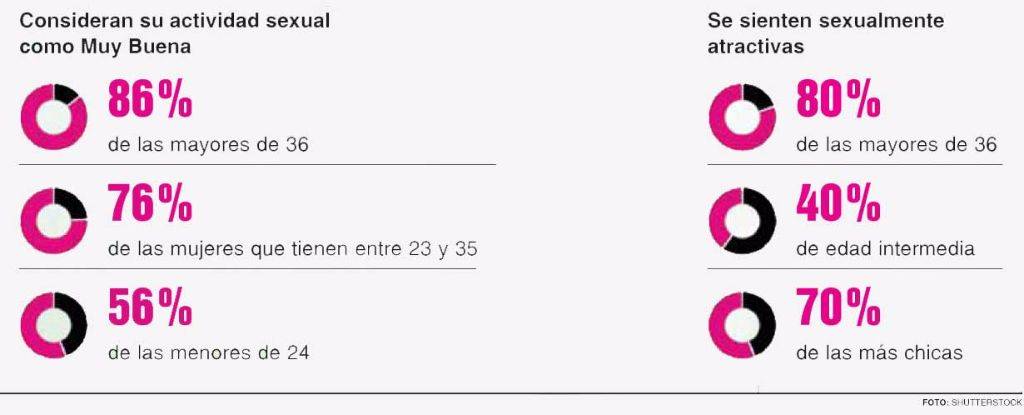Select the pink 40% figure
The height and width of the screenshot is (415, 1024).
coord(838,203)
